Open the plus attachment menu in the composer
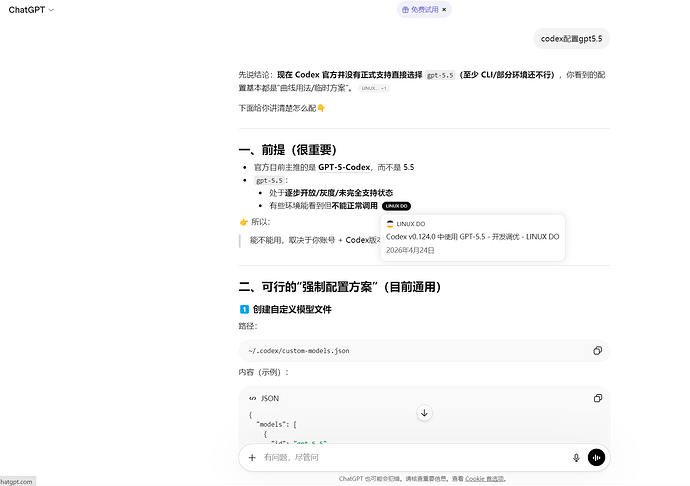Screen dimensions: 690x486 pyautogui.click(x=252, y=458)
